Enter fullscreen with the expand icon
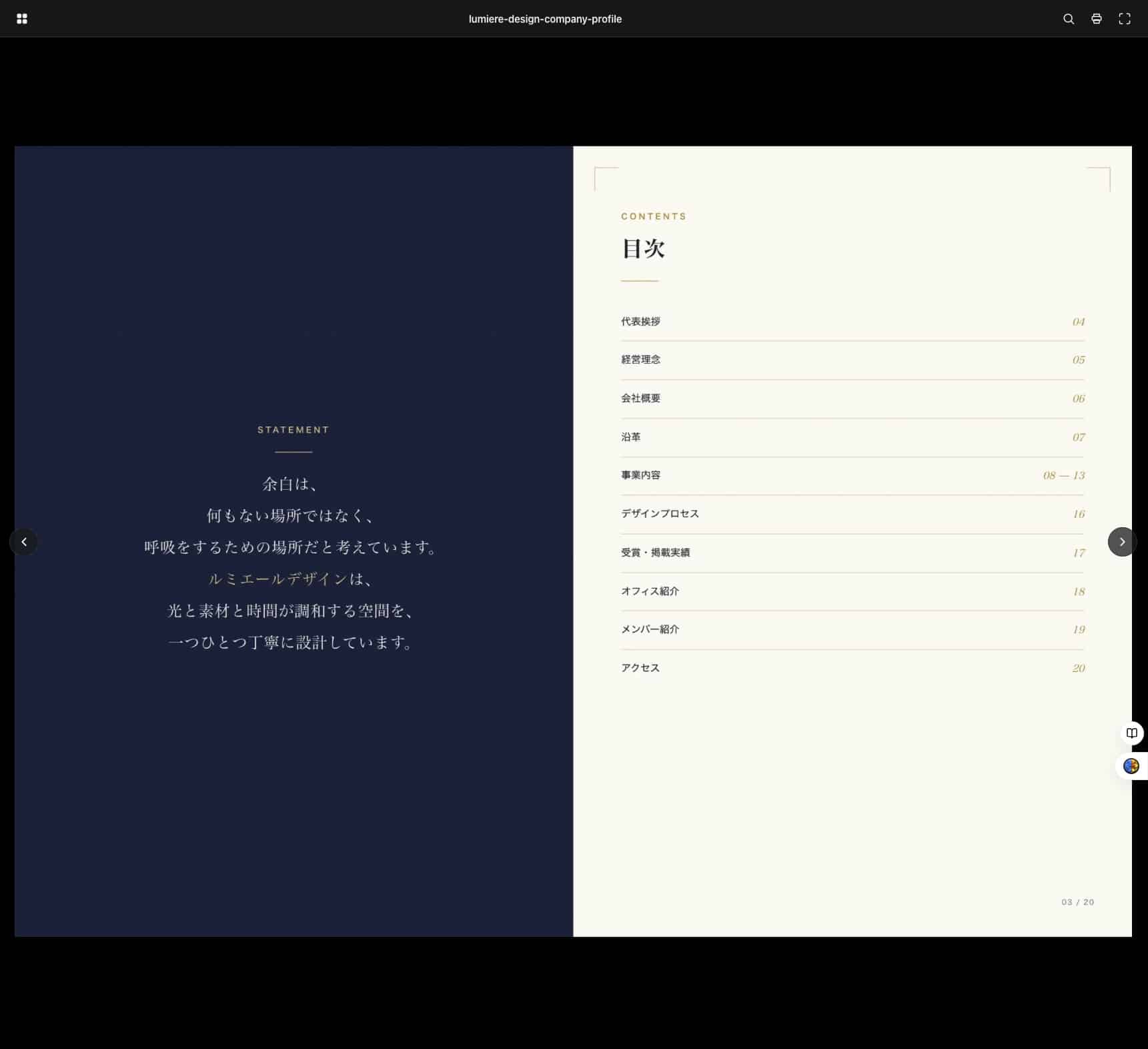This screenshot has height=1049, width=1148. (1125, 19)
